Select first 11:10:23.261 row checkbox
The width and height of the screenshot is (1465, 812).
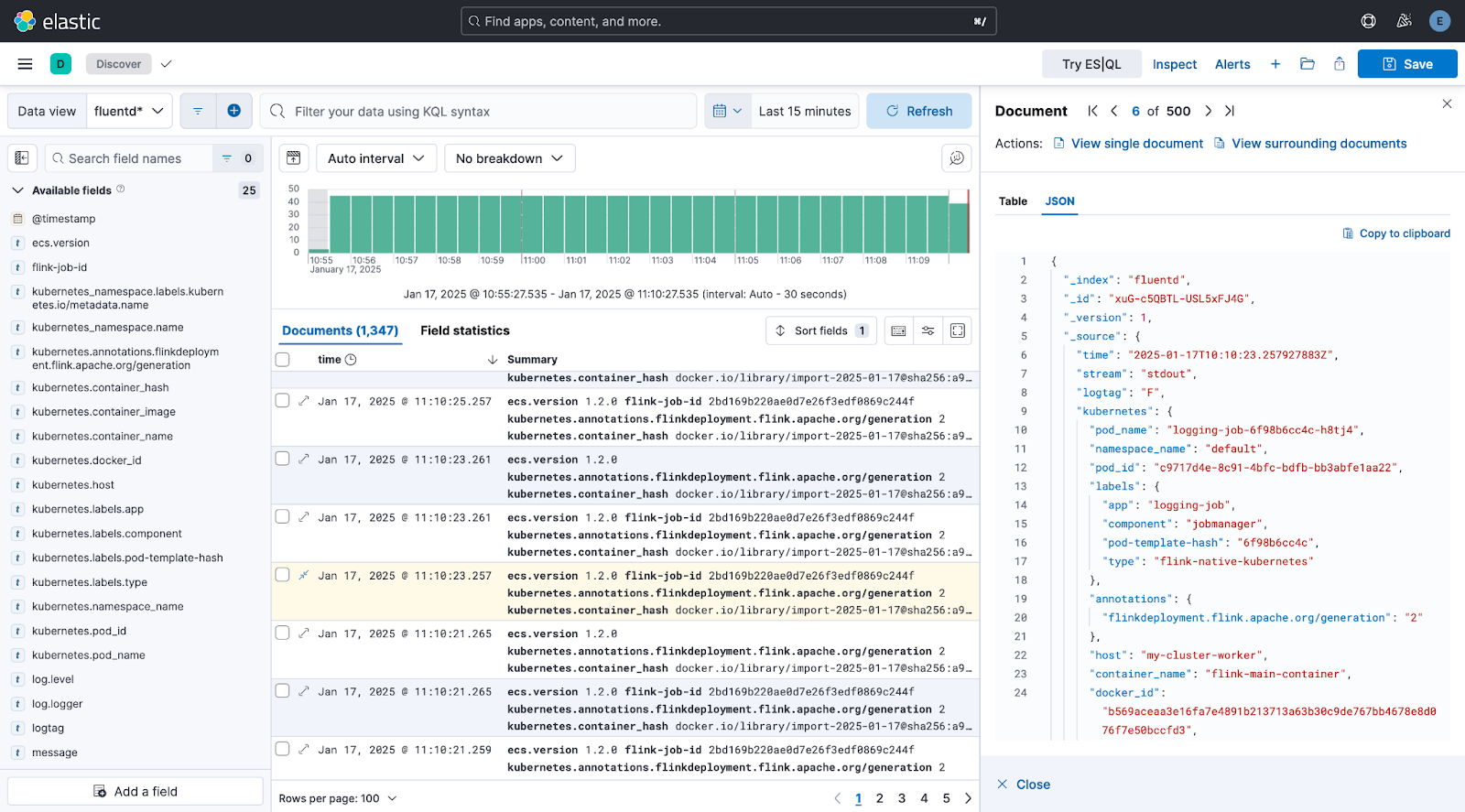click(283, 459)
